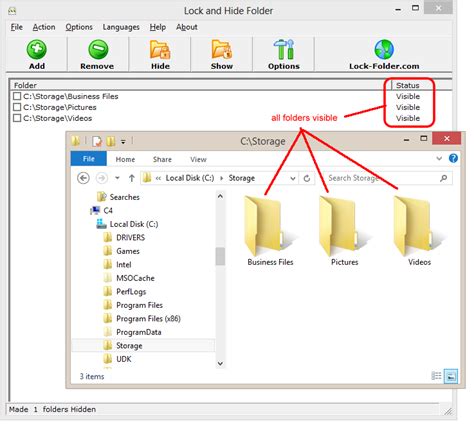Switch Explorer to details view icon
This screenshot has height=428, width=474.
(x=436, y=376)
